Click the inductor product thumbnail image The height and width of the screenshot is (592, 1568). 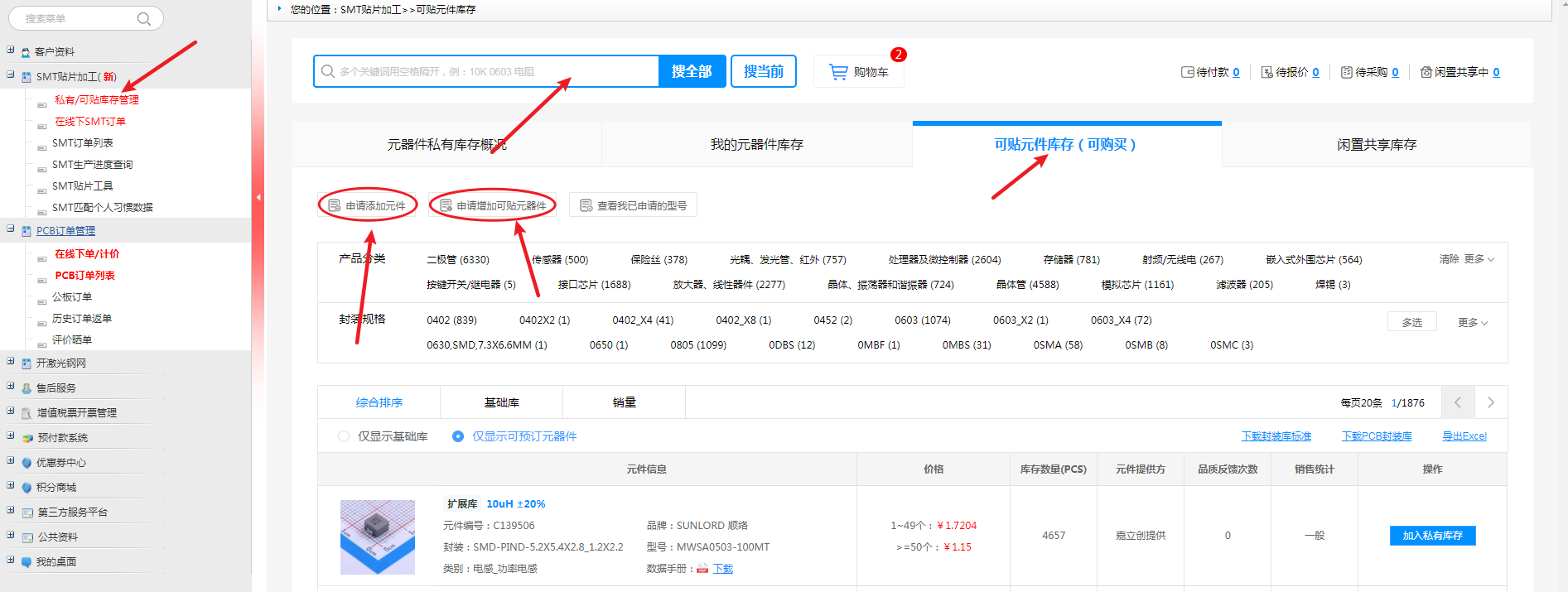click(378, 537)
